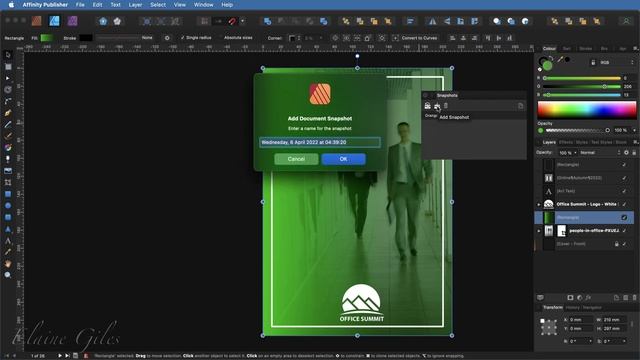Image resolution: width=640 pixels, height=360 pixels.
Task: Click the Add Snapshot icon
Action: point(437,106)
